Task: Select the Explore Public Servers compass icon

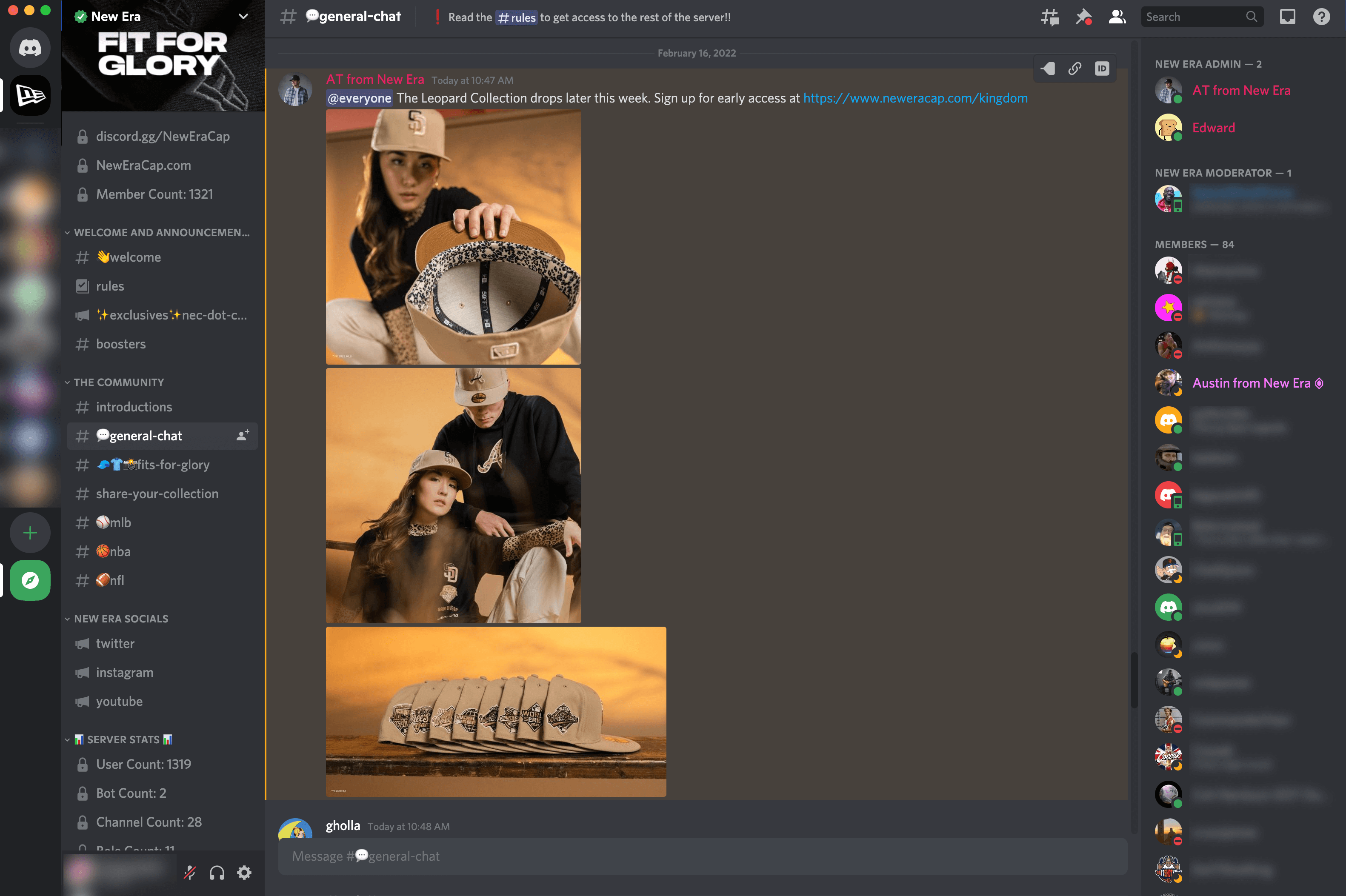Action: (x=28, y=580)
